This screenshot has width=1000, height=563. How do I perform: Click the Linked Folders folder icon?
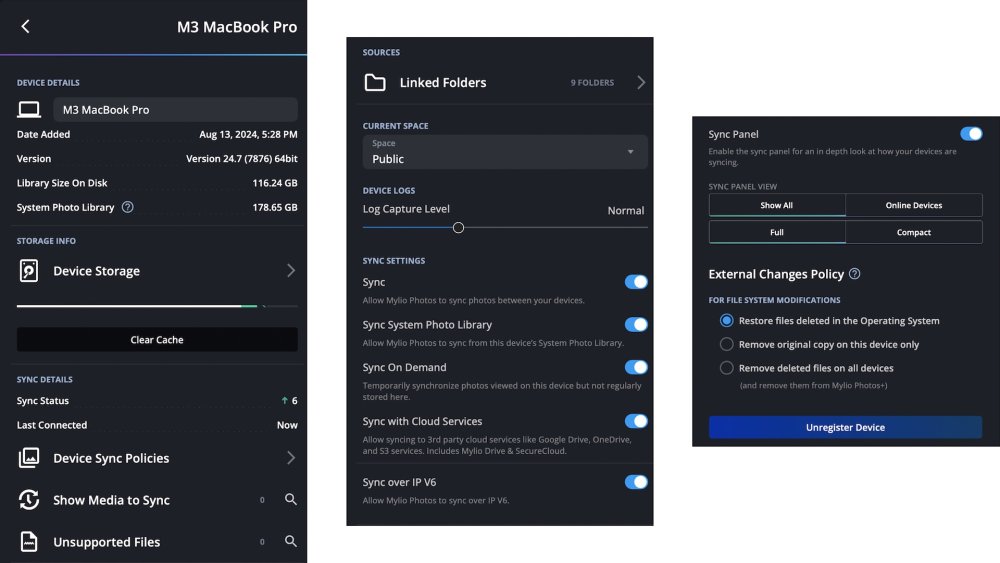tap(375, 82)
